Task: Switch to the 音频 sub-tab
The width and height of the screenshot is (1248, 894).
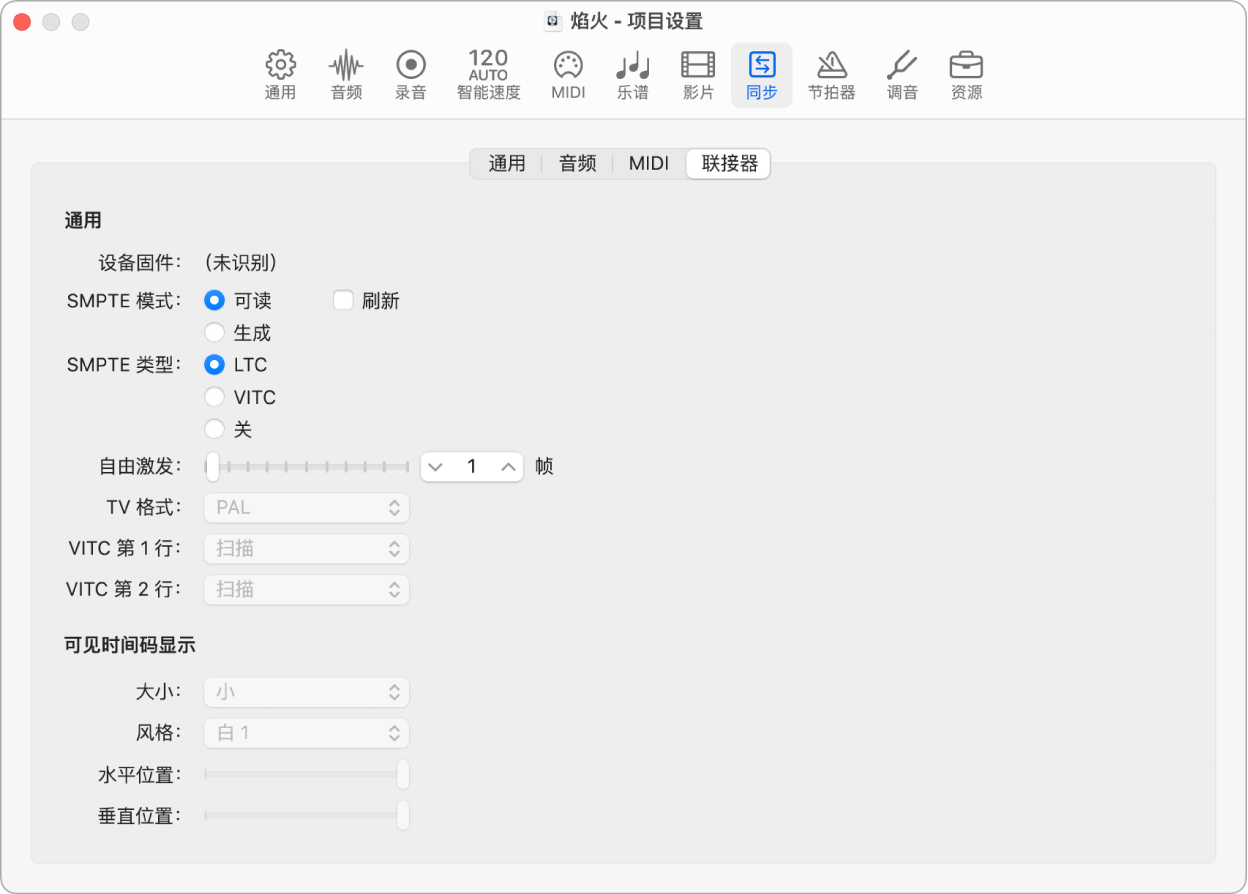Action: coord(578,163)
